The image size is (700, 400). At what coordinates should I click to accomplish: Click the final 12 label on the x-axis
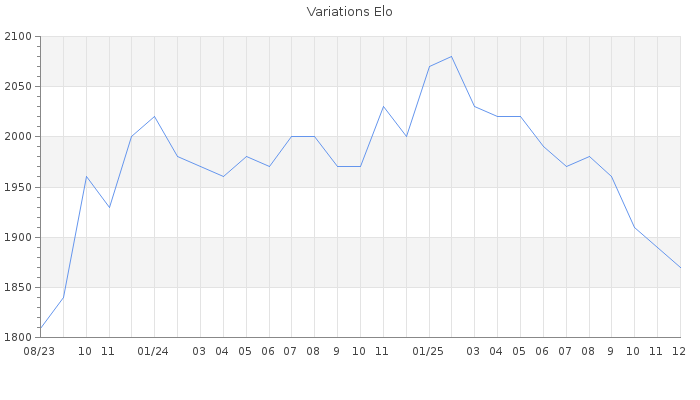pyautogui.click(x=679, y=351)
